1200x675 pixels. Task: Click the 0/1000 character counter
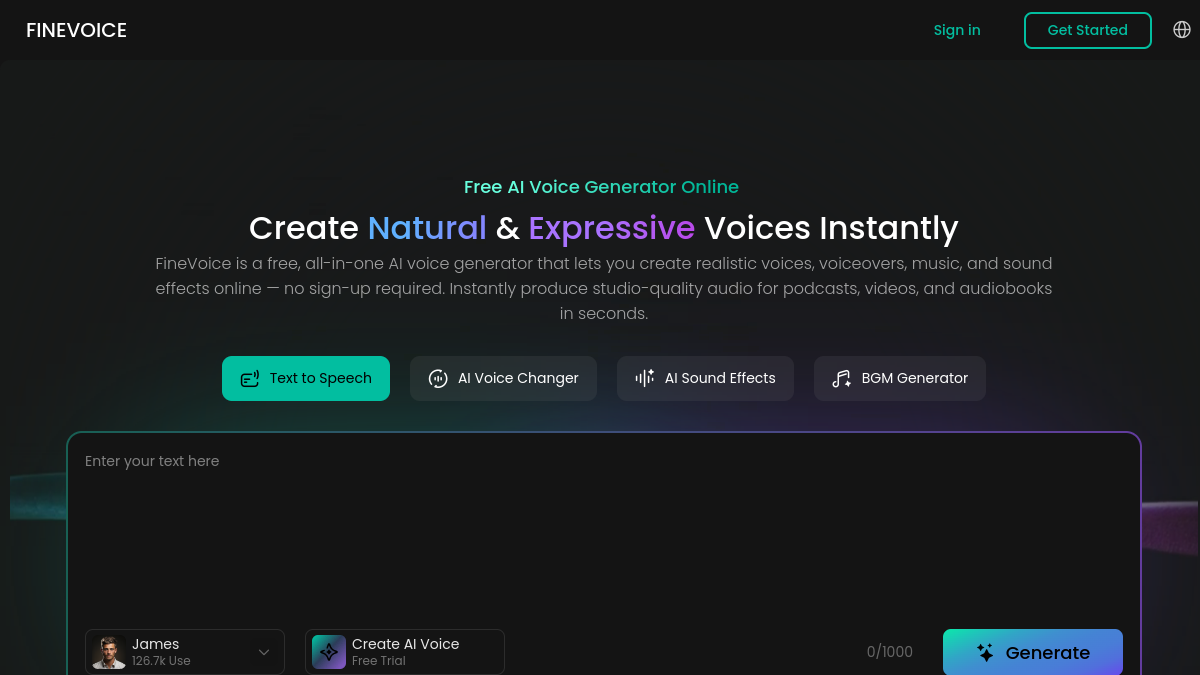[x=890, y=652]
